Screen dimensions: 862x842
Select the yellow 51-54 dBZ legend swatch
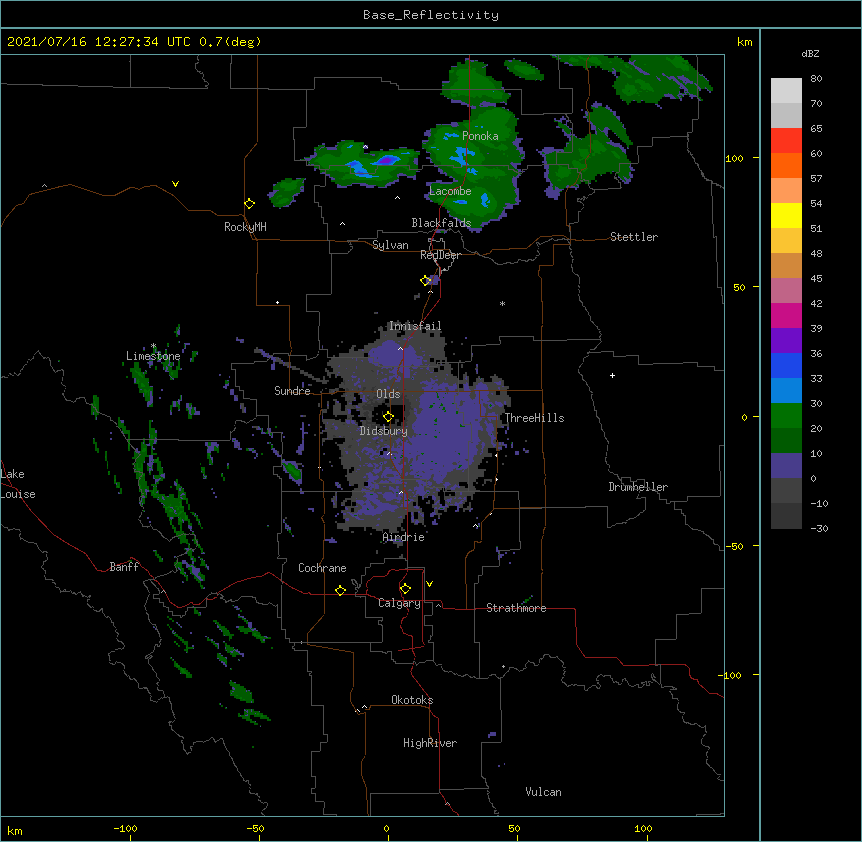pyautogui.click(x=786, y=215)
